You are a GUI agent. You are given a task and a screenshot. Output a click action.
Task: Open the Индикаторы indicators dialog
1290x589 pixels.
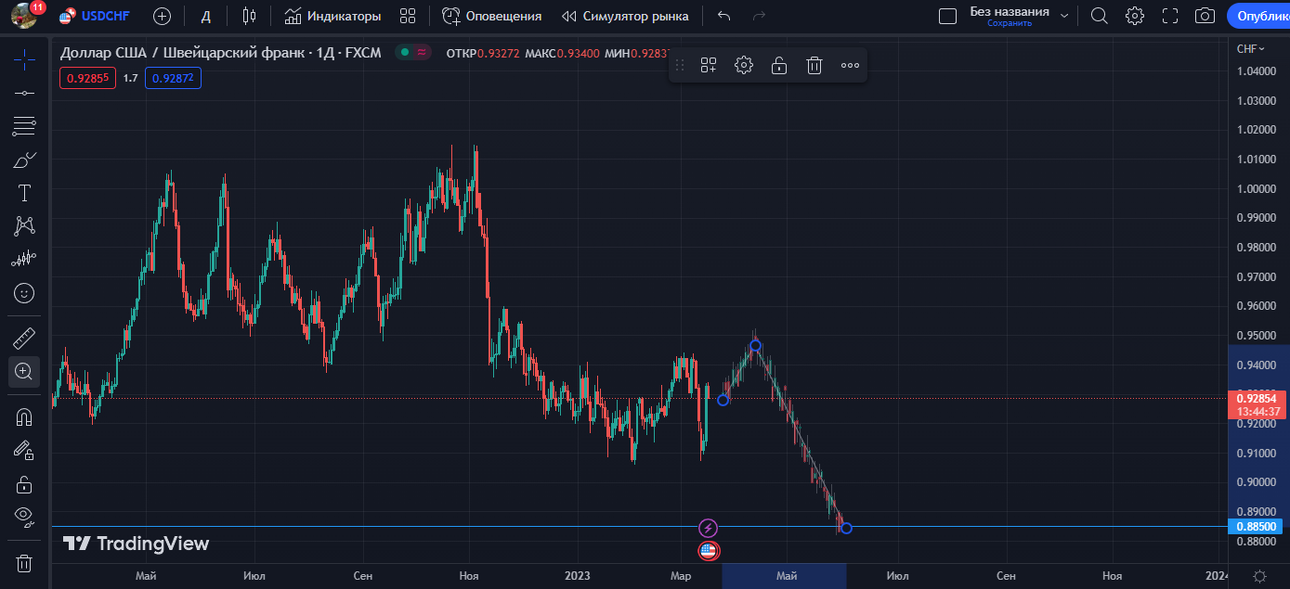click(x=333, y=16)
